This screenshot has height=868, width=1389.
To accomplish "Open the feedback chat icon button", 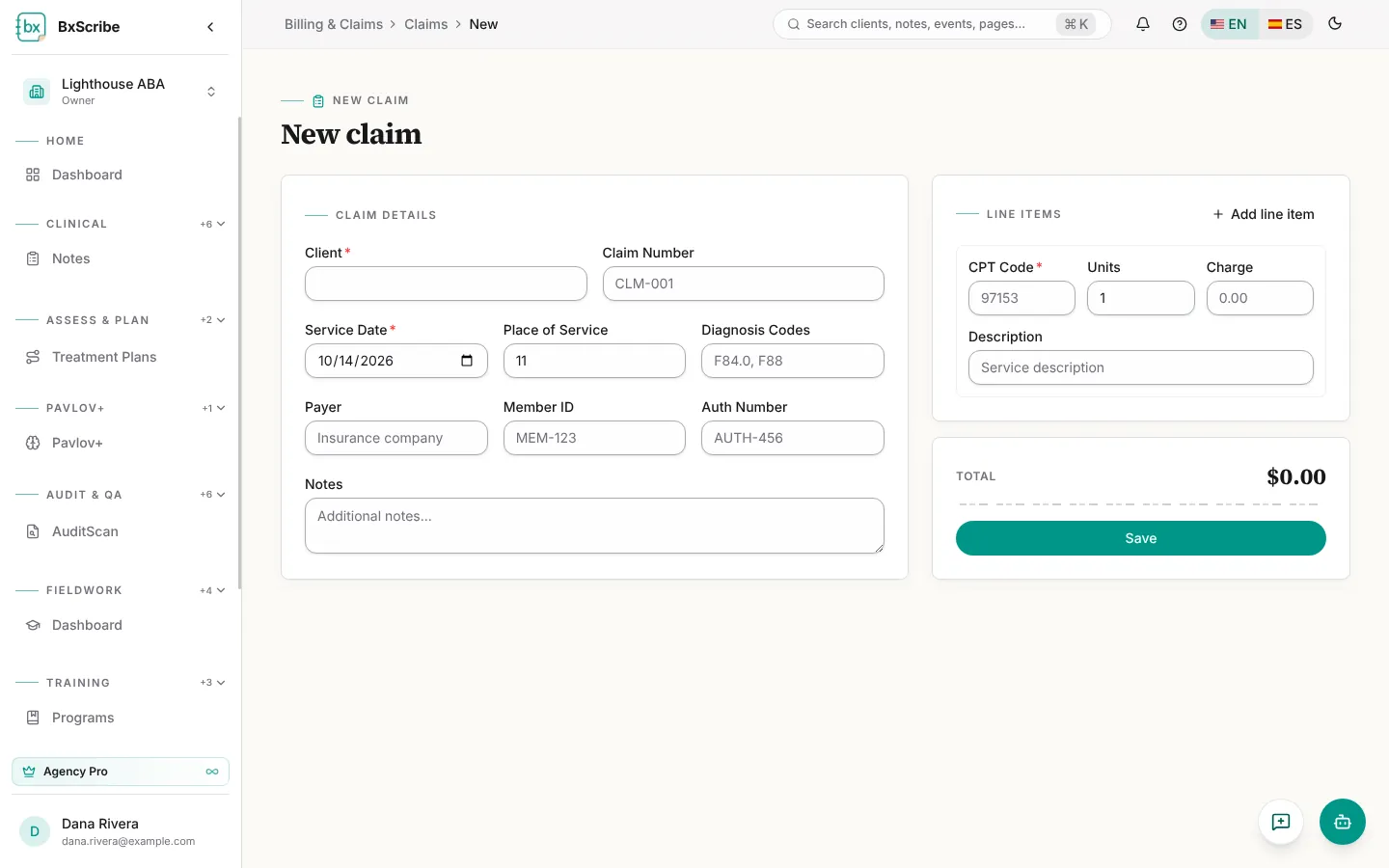I will (x=1281, y=822).
